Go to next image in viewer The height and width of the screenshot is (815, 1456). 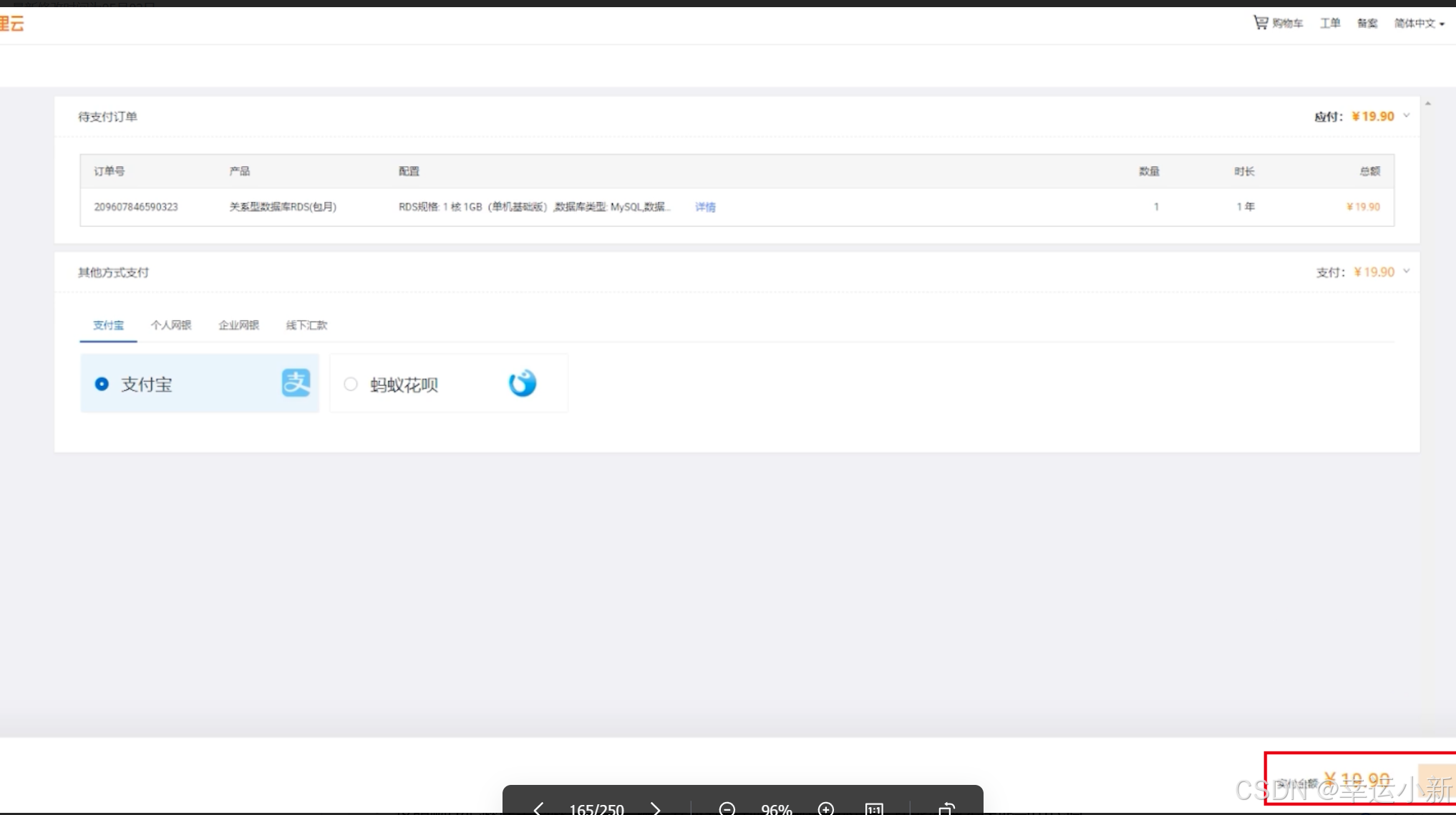pos(655,809)
